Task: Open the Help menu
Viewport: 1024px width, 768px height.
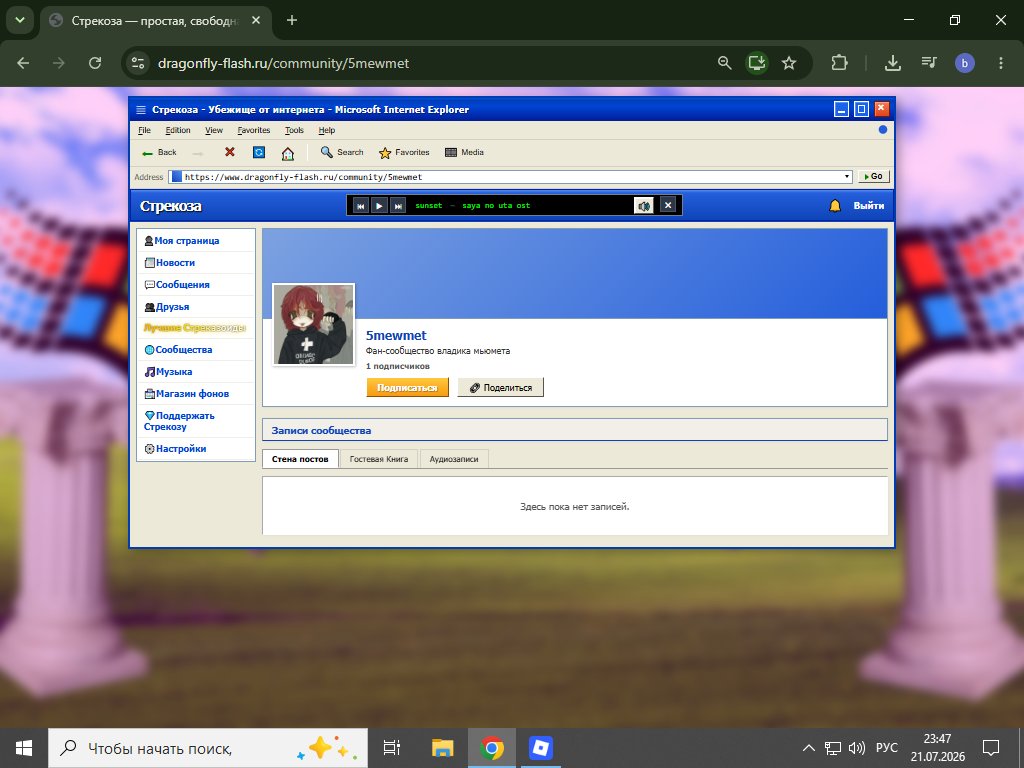Action: [x=327, y=131]
